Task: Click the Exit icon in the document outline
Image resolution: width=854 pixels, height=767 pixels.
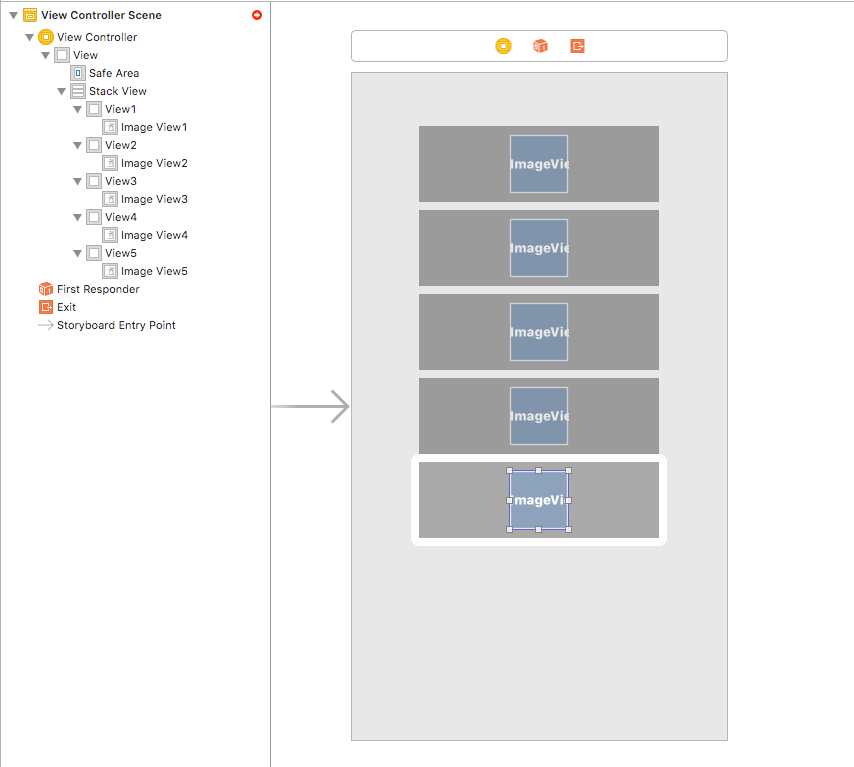Action: tap(45, 307)
